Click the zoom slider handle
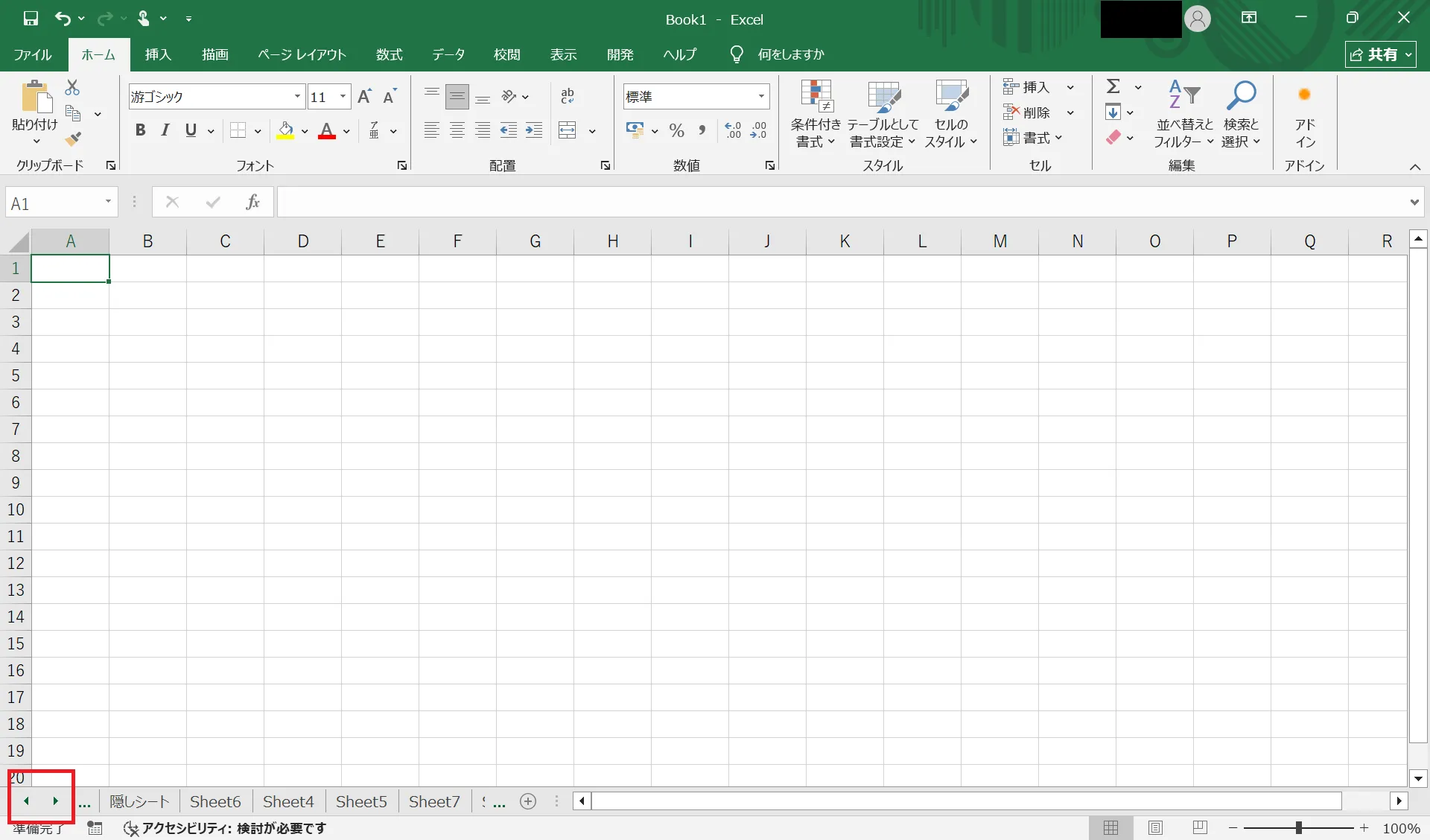This screenshot has height=840, width=1430. tap(1298, 827)
